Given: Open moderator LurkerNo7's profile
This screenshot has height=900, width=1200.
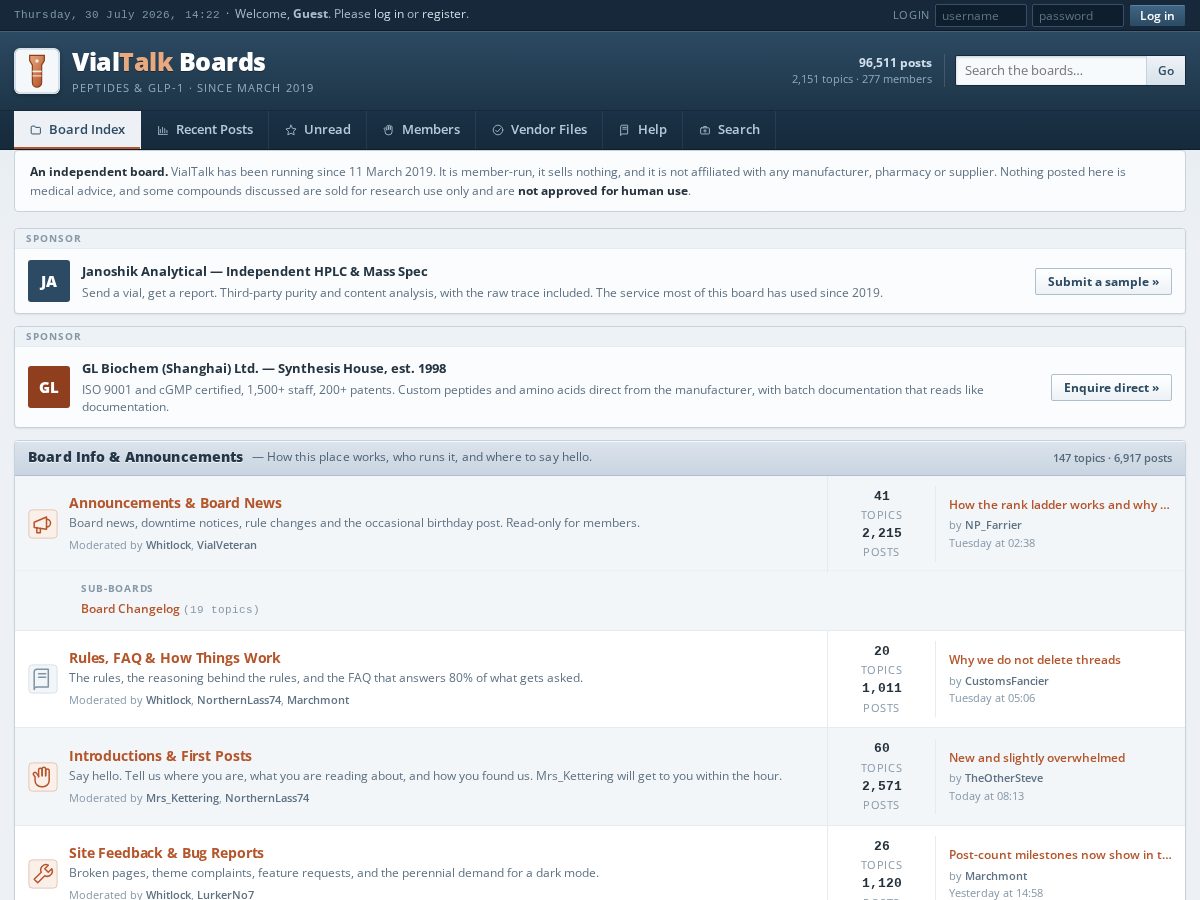Looking at the screenshot, I should (225, 894).
